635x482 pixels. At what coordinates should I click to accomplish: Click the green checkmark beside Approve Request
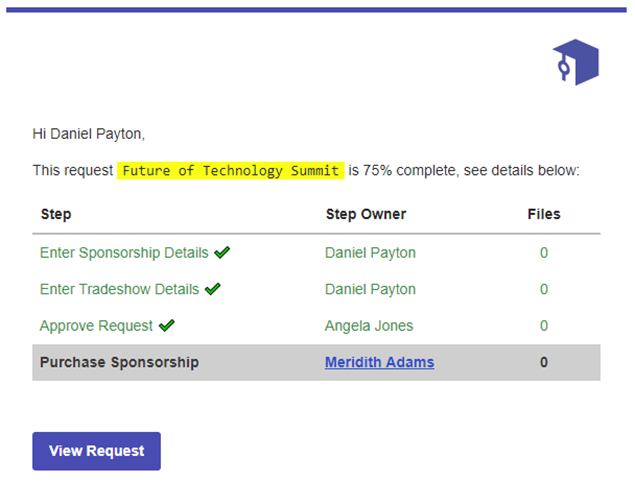pos(166,326)
